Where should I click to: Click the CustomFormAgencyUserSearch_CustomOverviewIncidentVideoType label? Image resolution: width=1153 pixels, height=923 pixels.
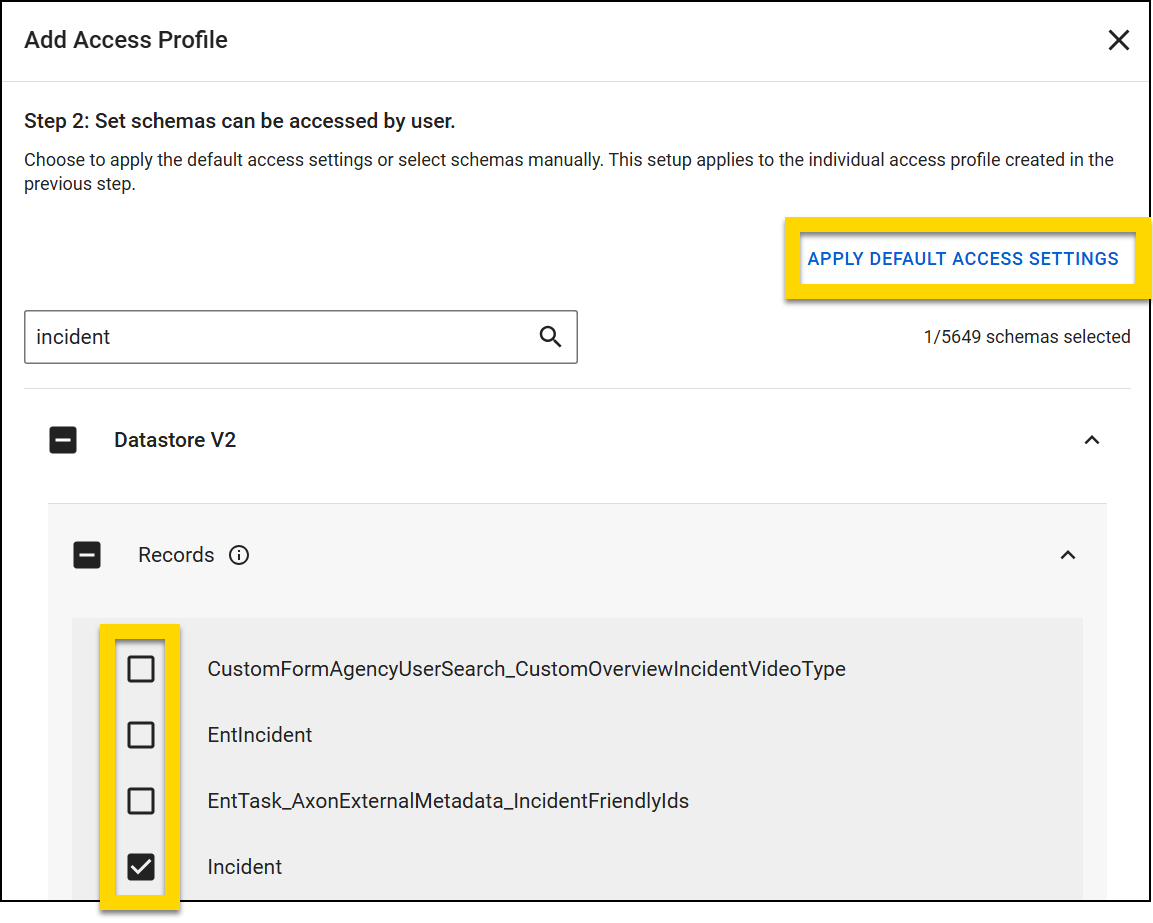(x=526, y=669)
